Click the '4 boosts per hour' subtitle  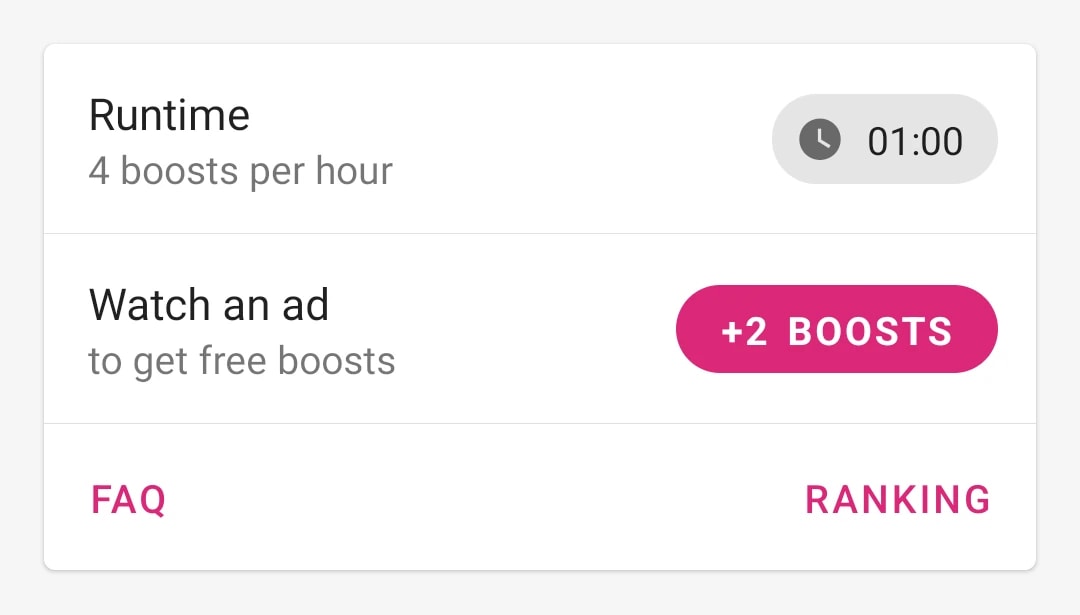(x=240, y=171)
